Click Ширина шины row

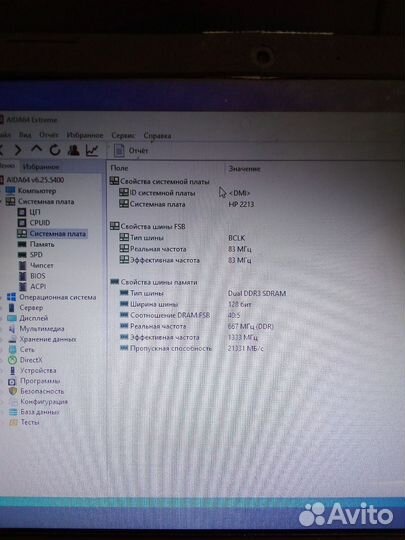click(154, 304)
